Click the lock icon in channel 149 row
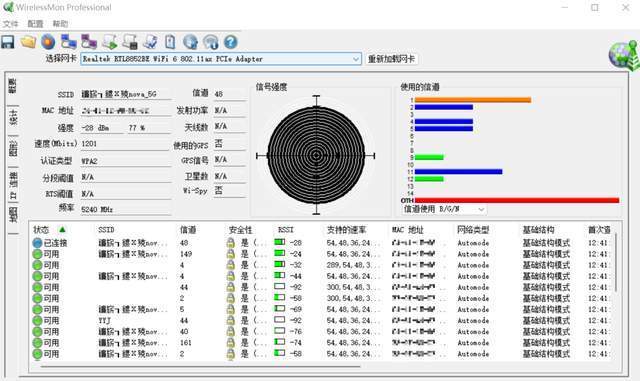 pos(231,254)
